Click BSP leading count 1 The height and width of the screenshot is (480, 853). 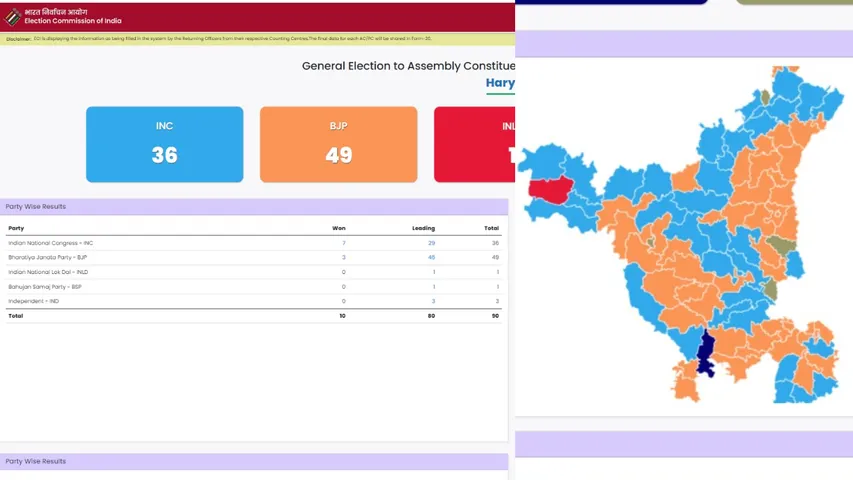point(434,287)
